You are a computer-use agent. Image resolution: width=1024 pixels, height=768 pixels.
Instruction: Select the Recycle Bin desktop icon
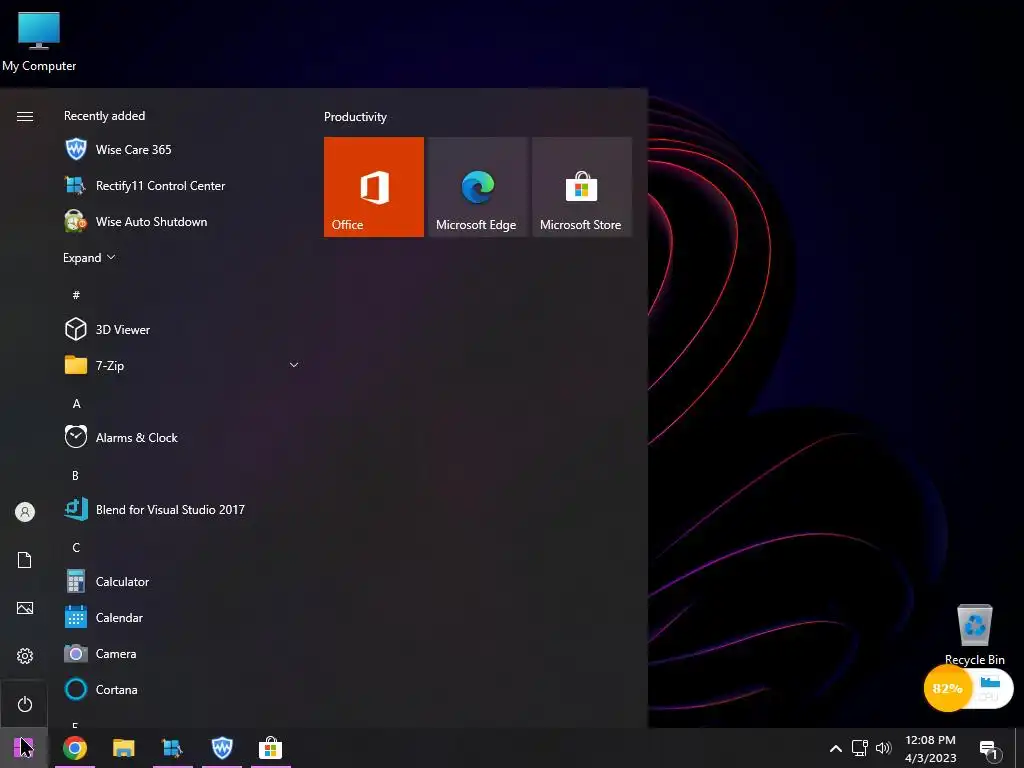tap(974, 635)
